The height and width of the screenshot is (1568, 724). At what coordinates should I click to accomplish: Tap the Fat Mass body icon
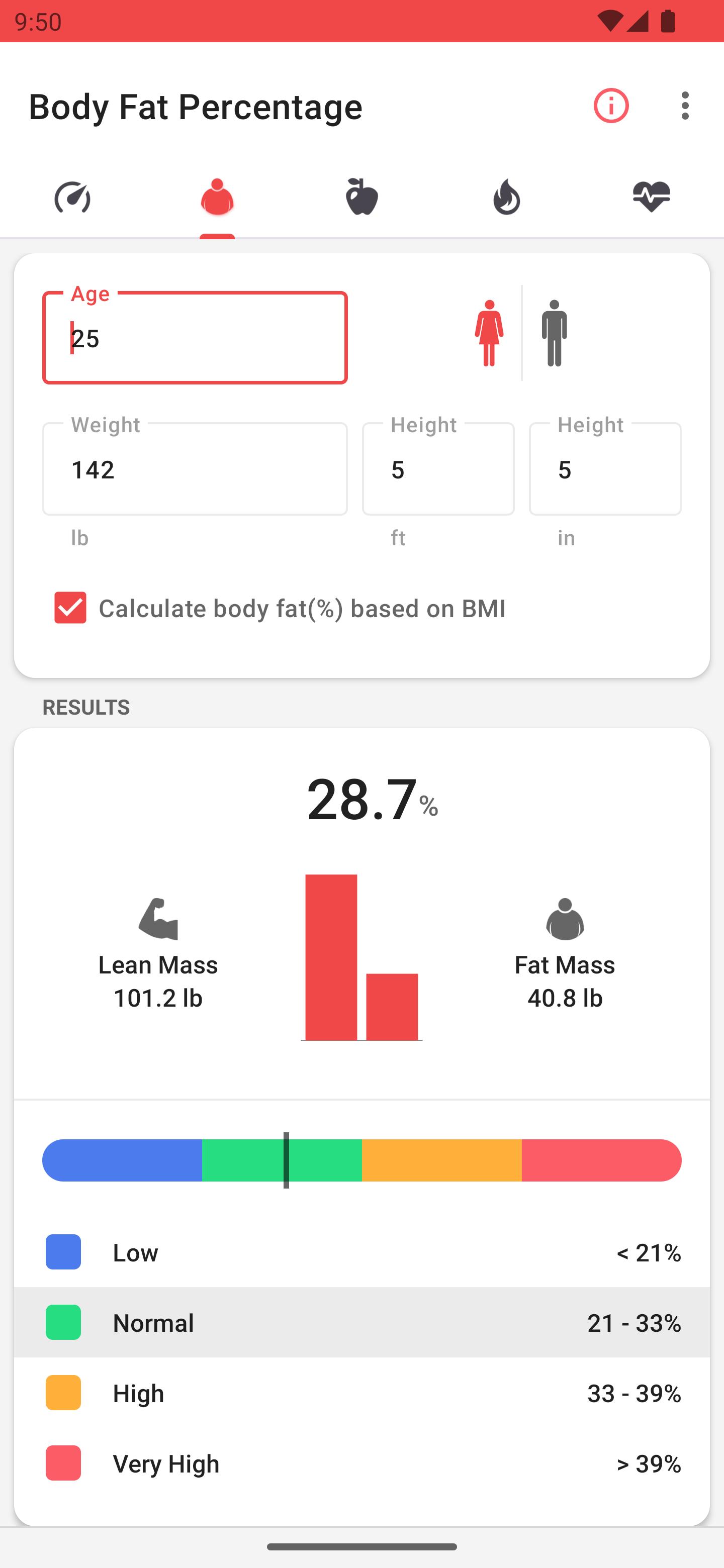pyautogui.click(x=565, y=919)
